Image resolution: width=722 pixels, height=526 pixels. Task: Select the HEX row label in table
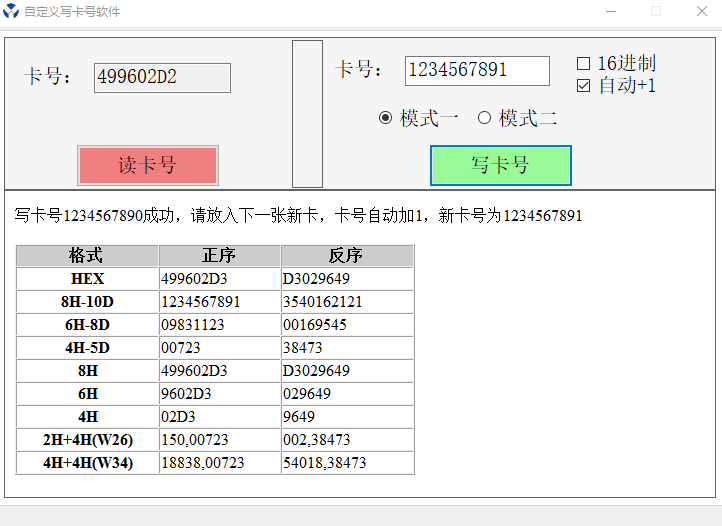87,279
